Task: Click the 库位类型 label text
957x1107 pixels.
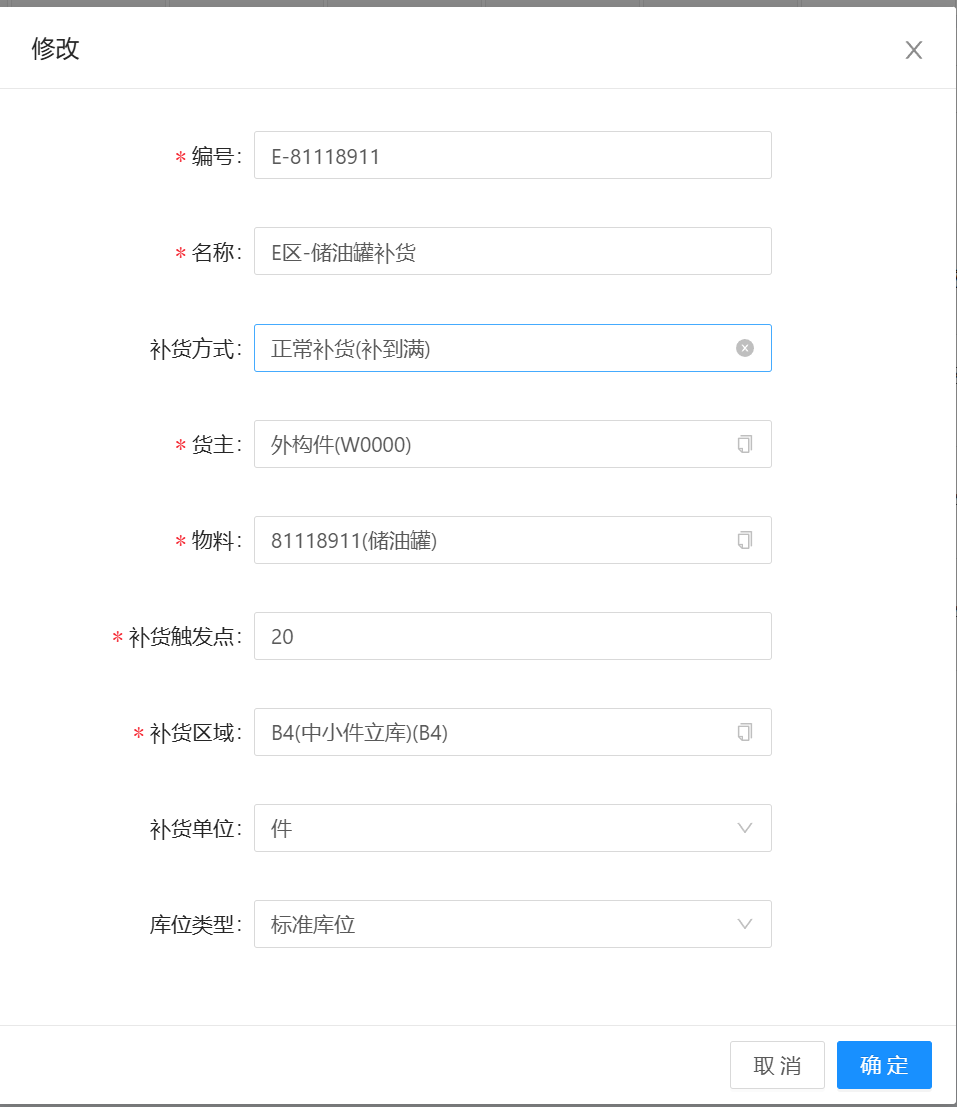Action: point(194,925)
